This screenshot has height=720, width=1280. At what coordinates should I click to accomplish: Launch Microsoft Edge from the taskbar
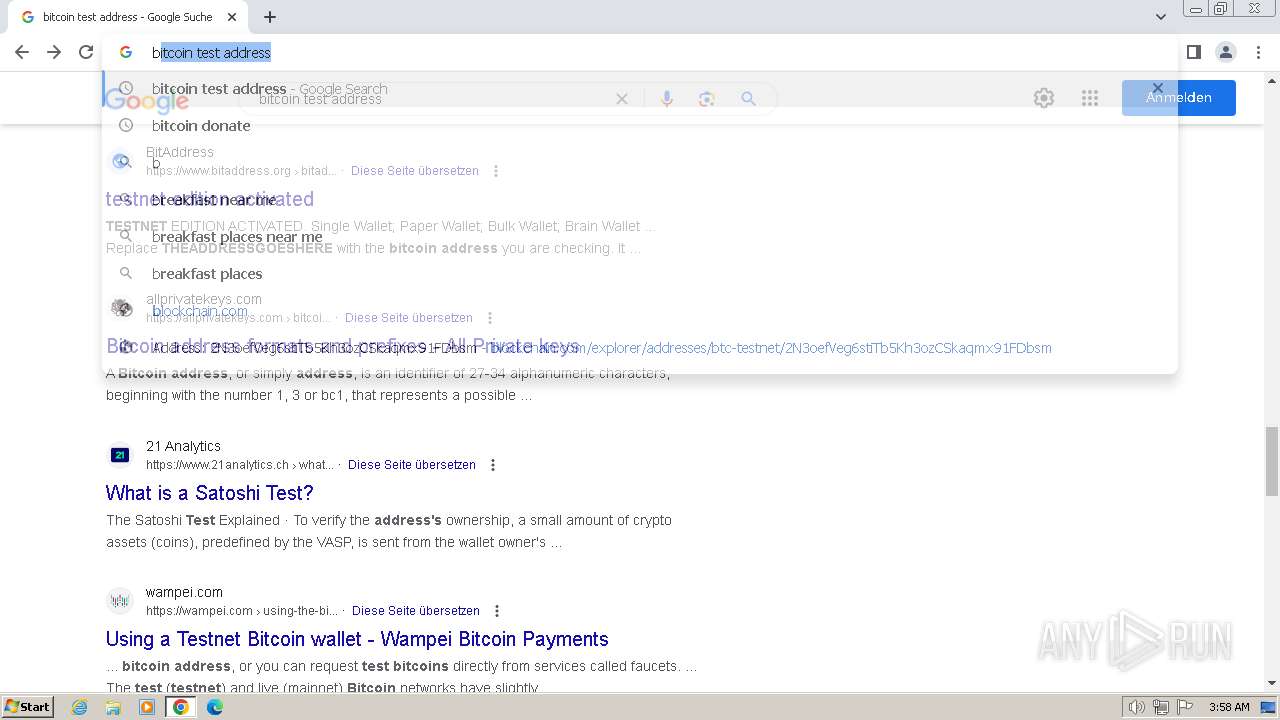215,707
